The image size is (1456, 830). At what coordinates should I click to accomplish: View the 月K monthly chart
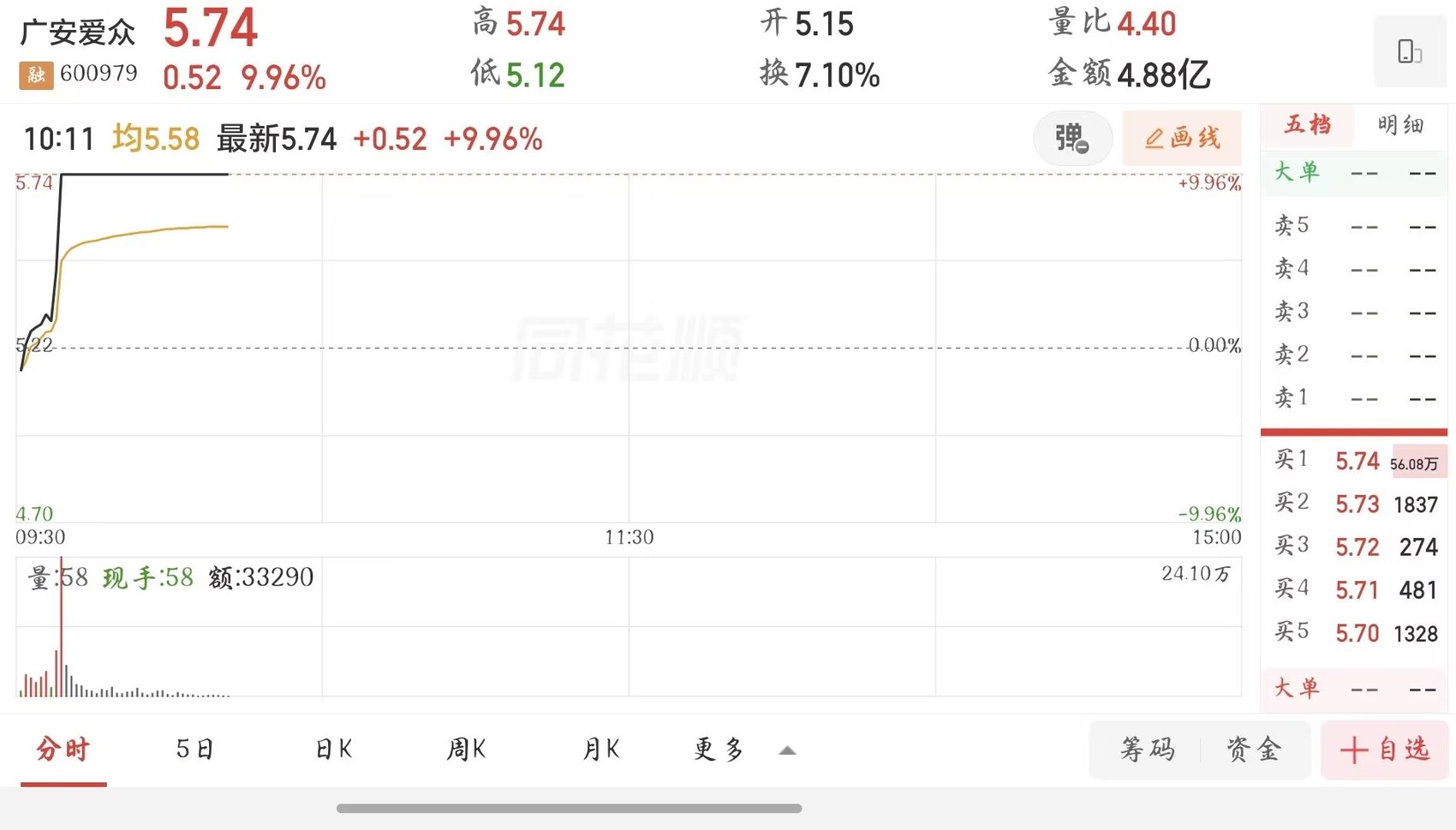[601, 749]
